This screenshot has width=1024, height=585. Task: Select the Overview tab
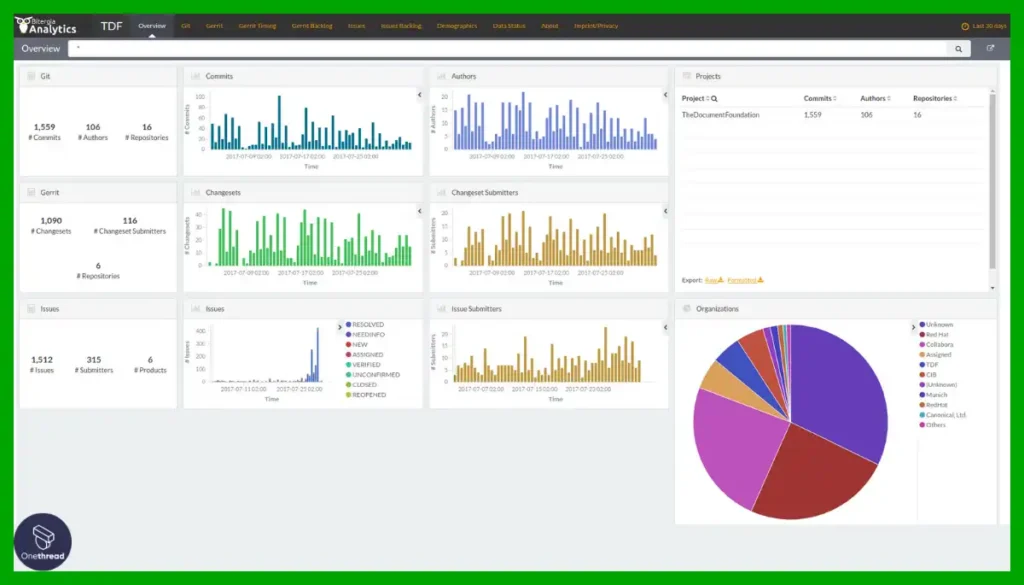(x=152, y=26)
